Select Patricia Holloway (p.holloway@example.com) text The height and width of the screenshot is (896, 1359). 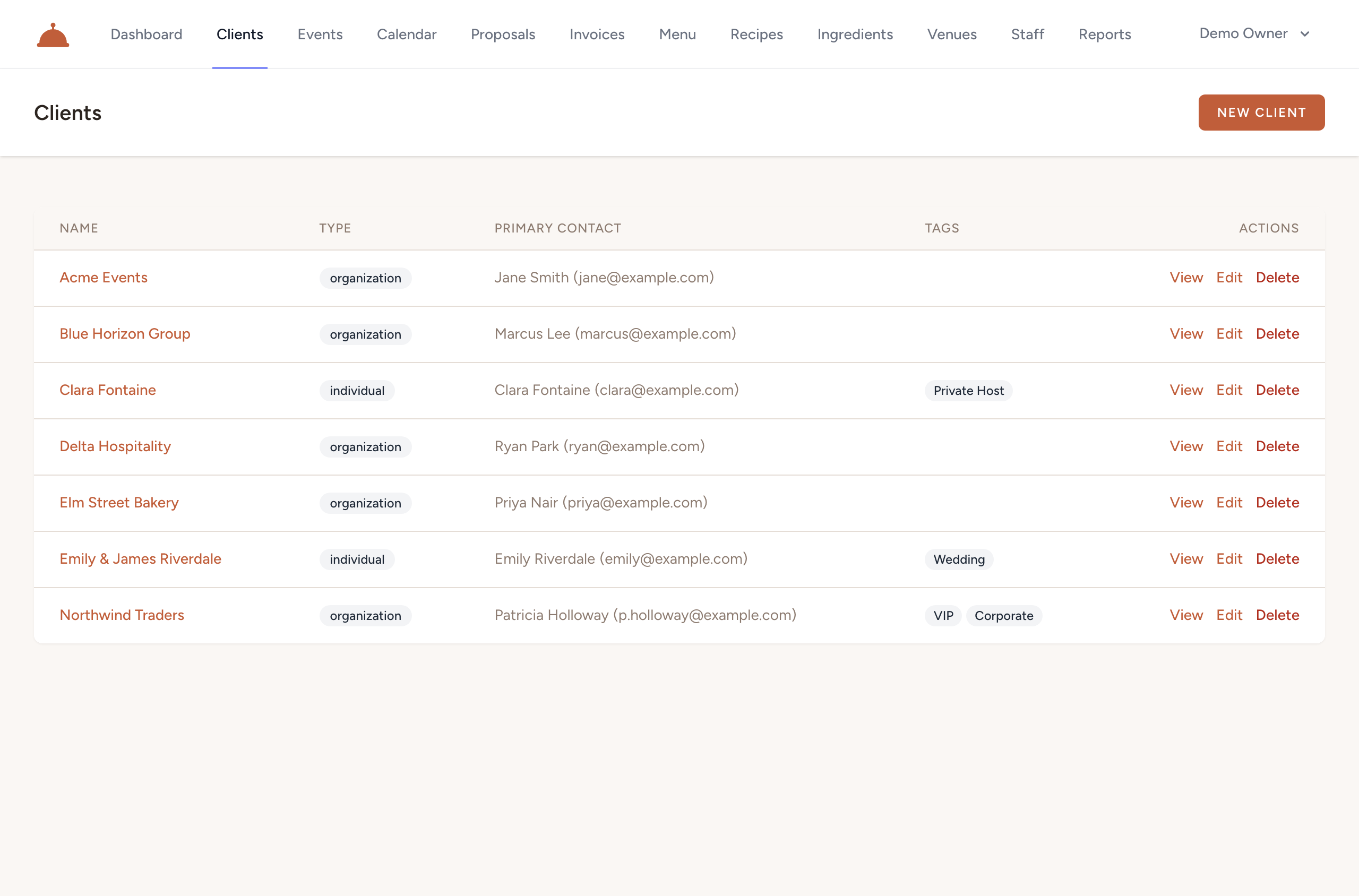(x=645, y=615)
